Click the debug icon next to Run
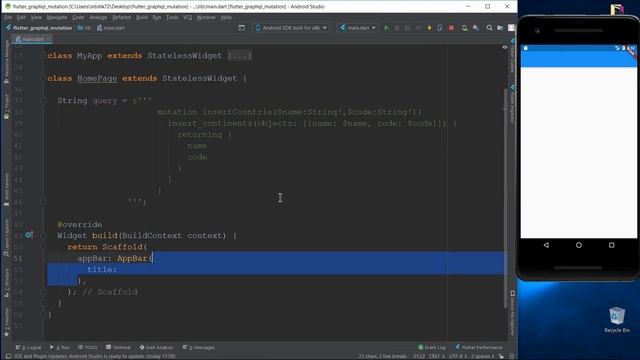This screenshot has height=360, width=640. coord(397,28)
